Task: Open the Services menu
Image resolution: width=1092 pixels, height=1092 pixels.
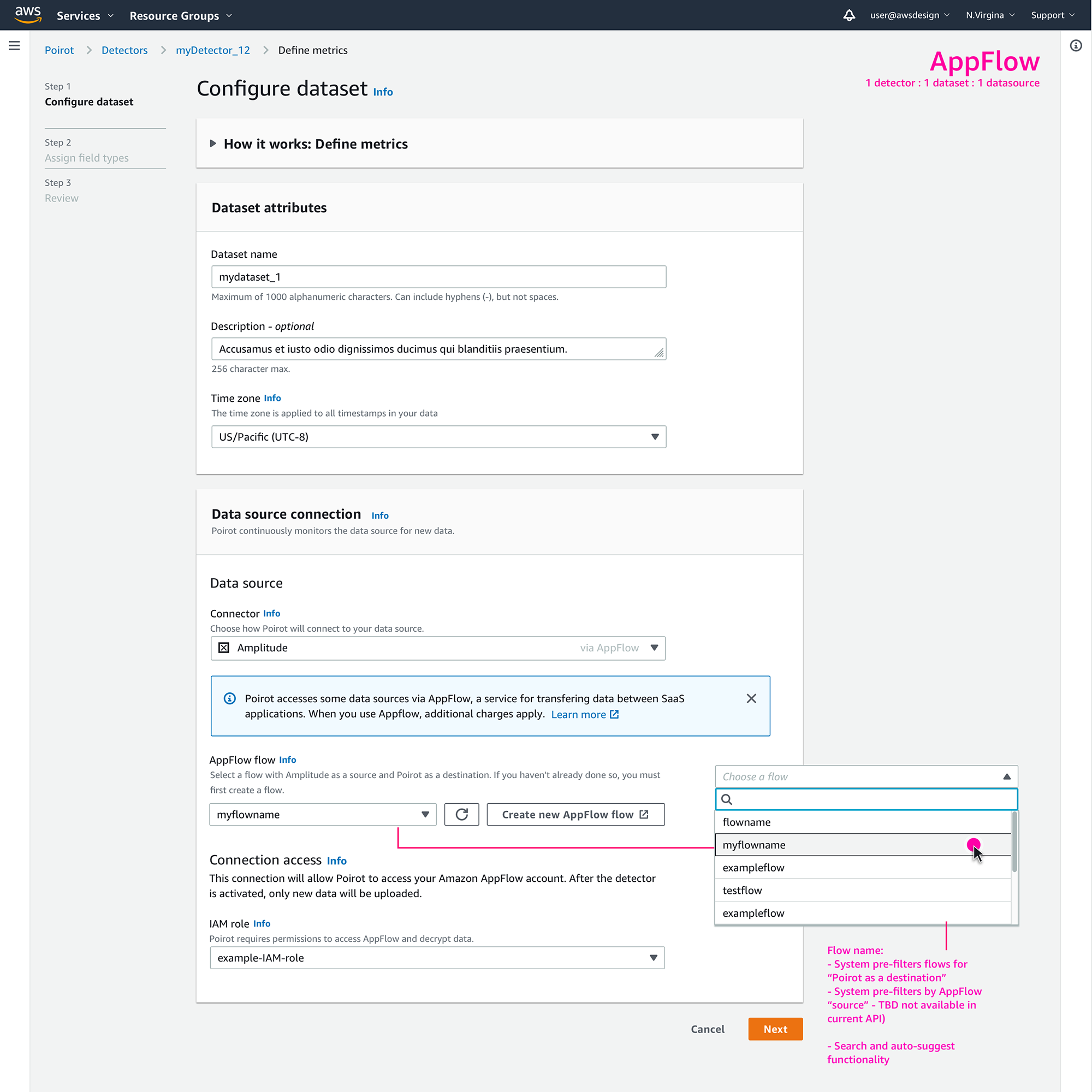Action: point(85,16)
